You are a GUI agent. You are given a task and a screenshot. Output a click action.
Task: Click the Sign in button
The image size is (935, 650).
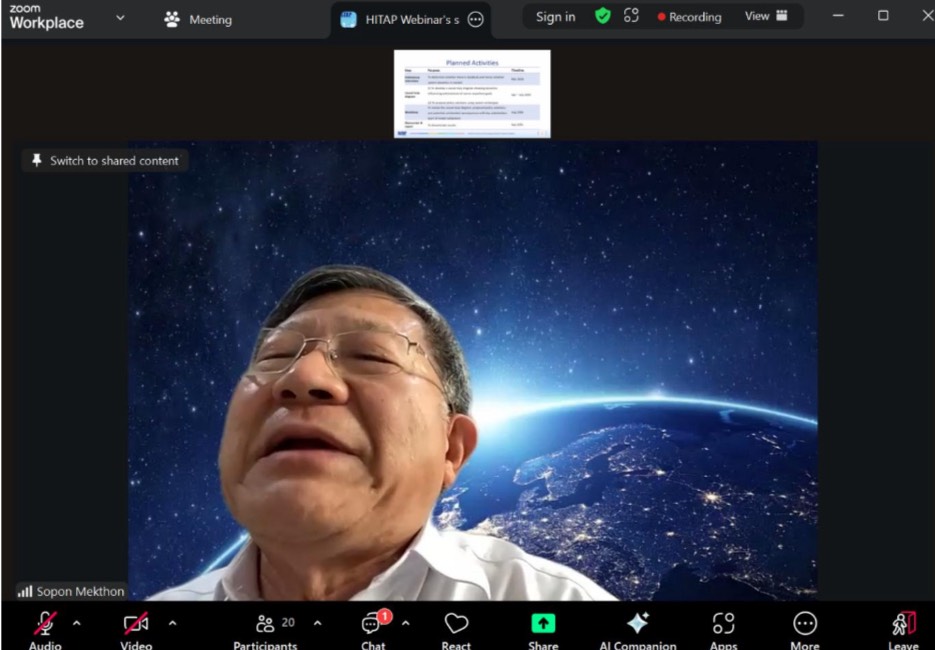pyautogui.click(x=555, y=17)
